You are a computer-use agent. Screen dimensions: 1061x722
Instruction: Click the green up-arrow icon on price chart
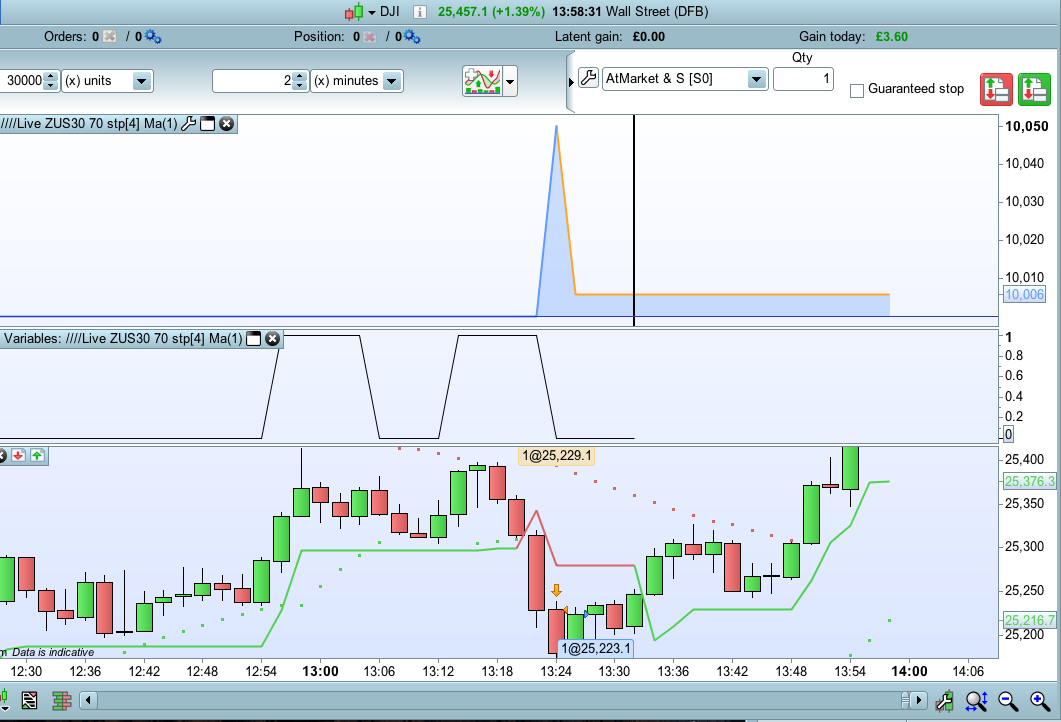click(37, 455)
